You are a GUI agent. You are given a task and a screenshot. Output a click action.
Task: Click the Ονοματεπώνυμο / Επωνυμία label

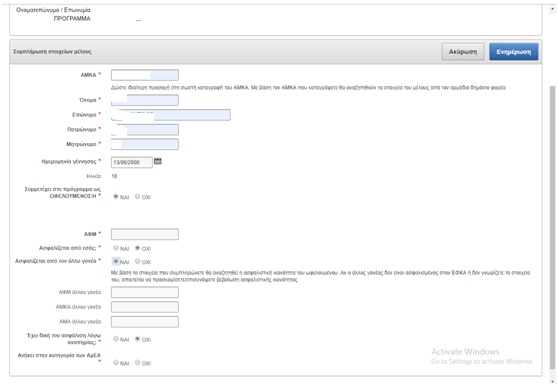tap(53, 10)
